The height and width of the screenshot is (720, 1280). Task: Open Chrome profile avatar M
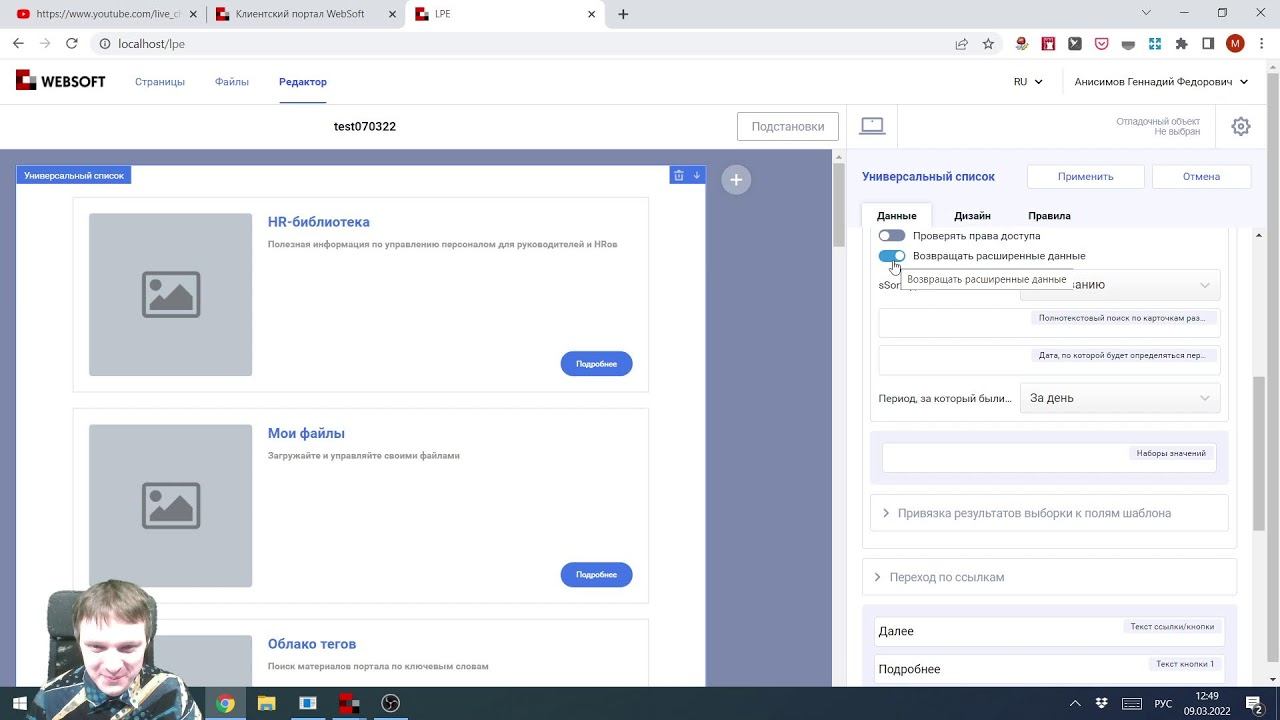[1235, 43]
